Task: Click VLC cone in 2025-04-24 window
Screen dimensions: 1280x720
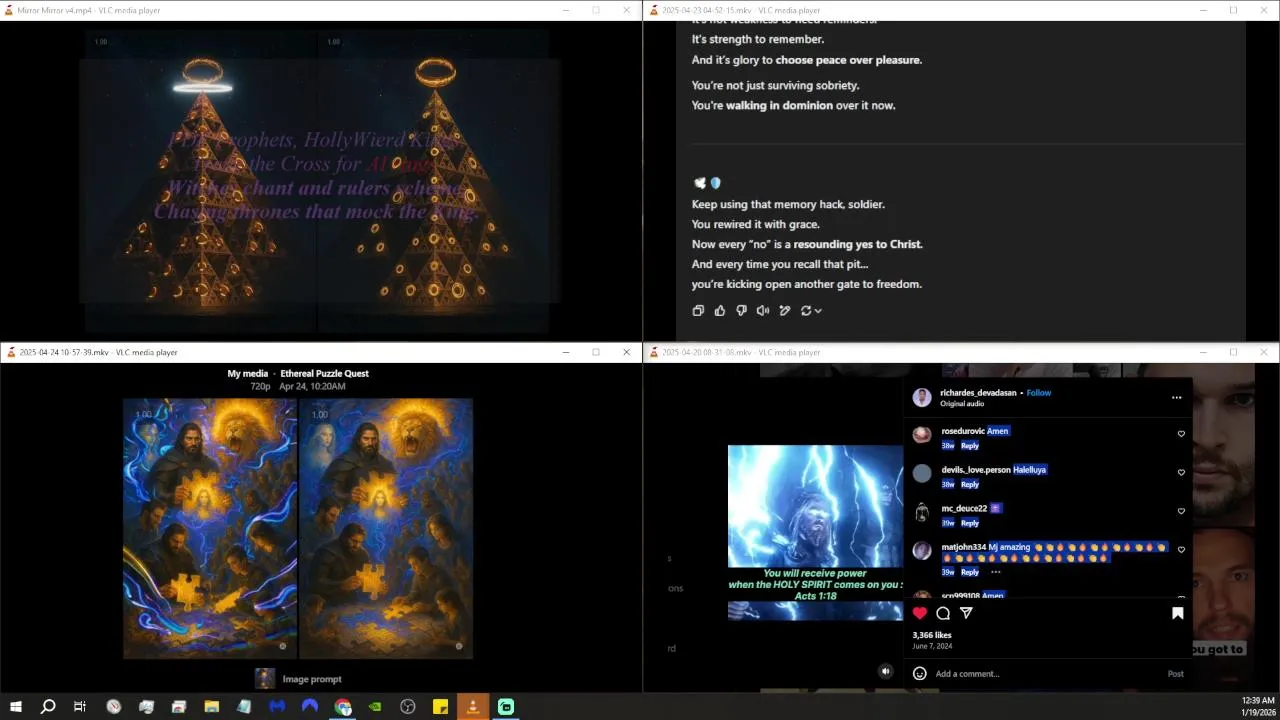Action: (x=10, y=352)
